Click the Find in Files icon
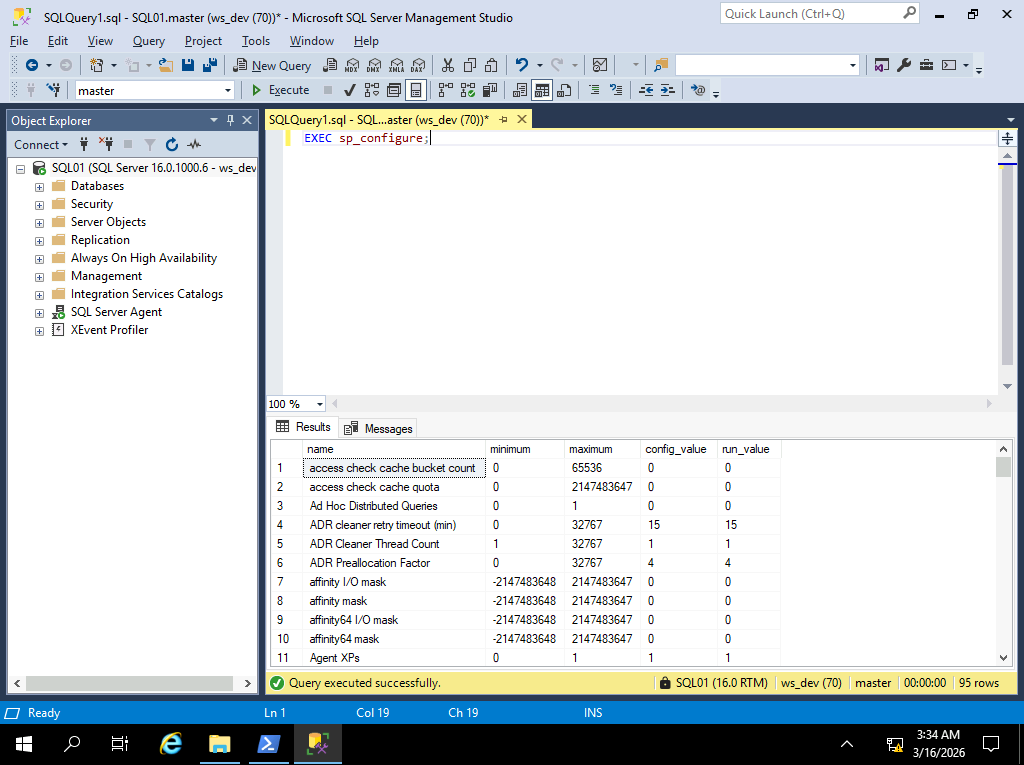1024x765 pixels. pyautogui.click(x=661, y=65)
